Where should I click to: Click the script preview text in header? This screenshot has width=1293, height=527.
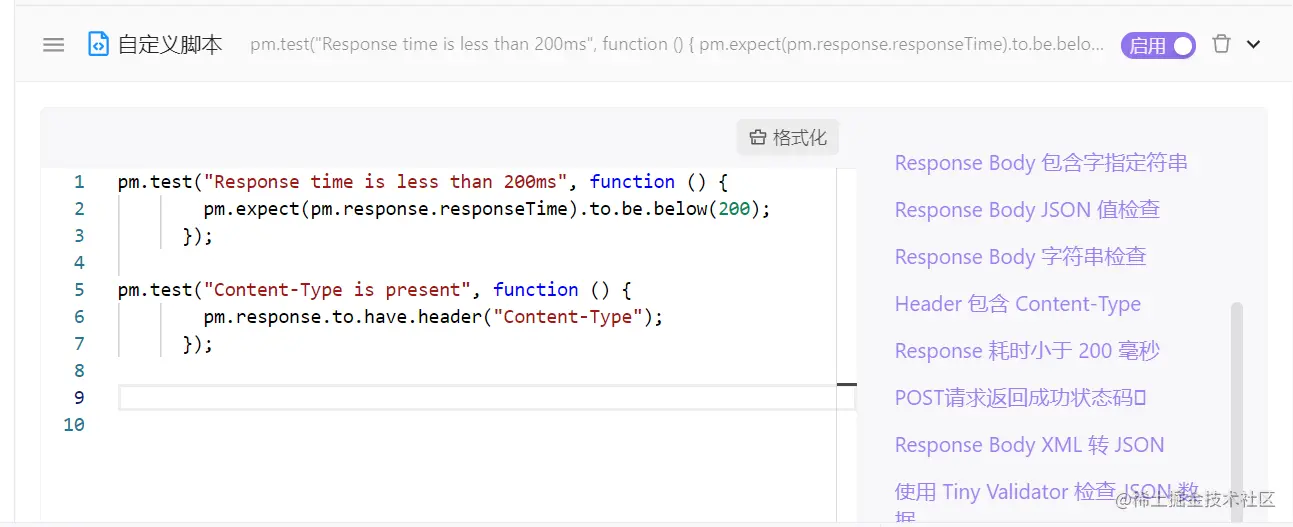point(677,45)
